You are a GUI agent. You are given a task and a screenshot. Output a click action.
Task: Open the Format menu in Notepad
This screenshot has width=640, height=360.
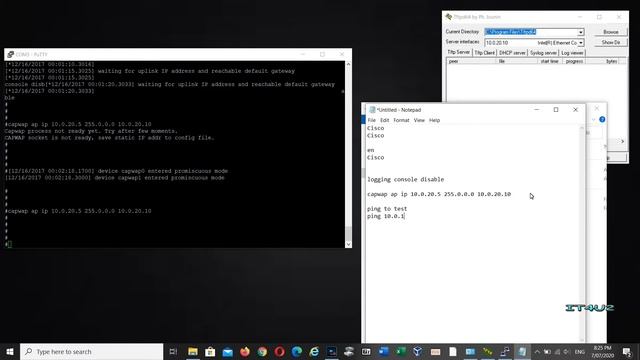coord(401,120)
